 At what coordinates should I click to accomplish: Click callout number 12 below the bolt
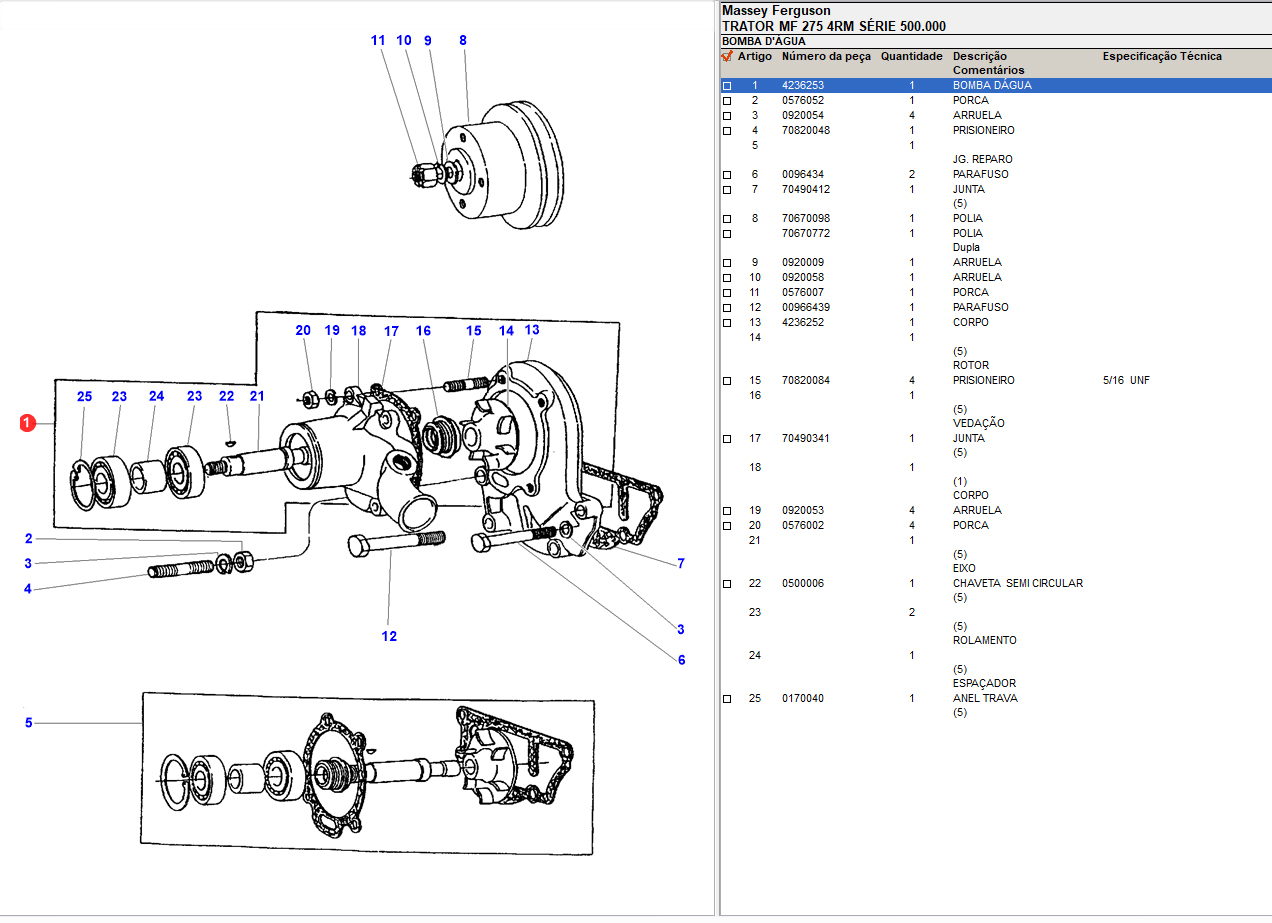[x=389, y=636]
